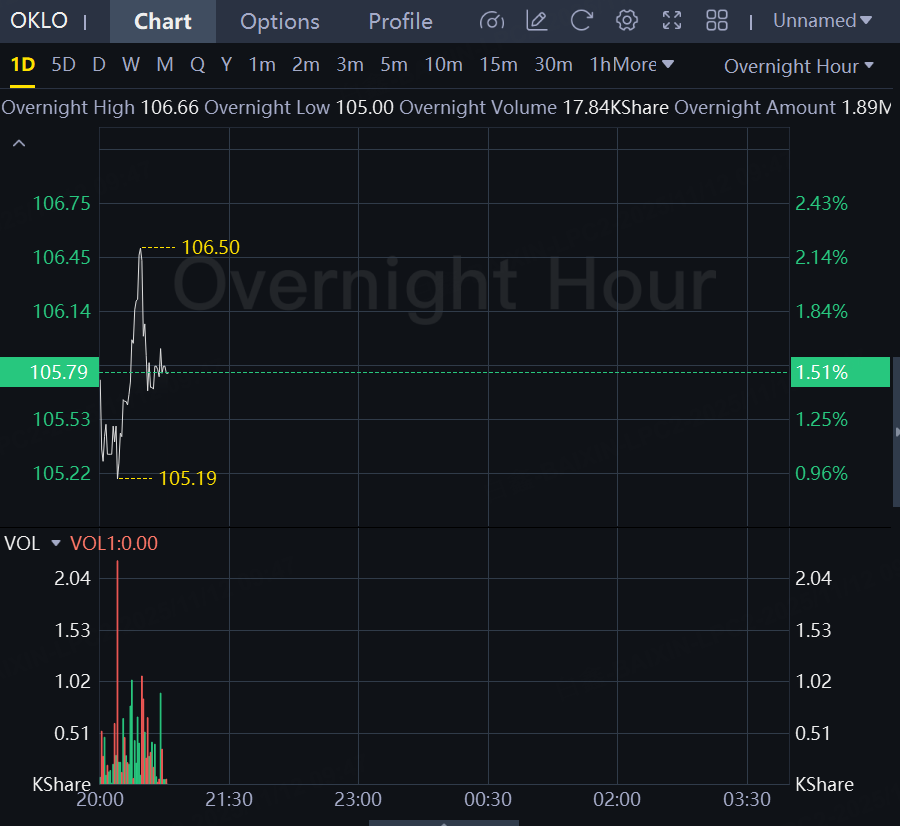
Task: Open the speedometer indicator icon in toolbar
Action: click(x=492, y=21)
